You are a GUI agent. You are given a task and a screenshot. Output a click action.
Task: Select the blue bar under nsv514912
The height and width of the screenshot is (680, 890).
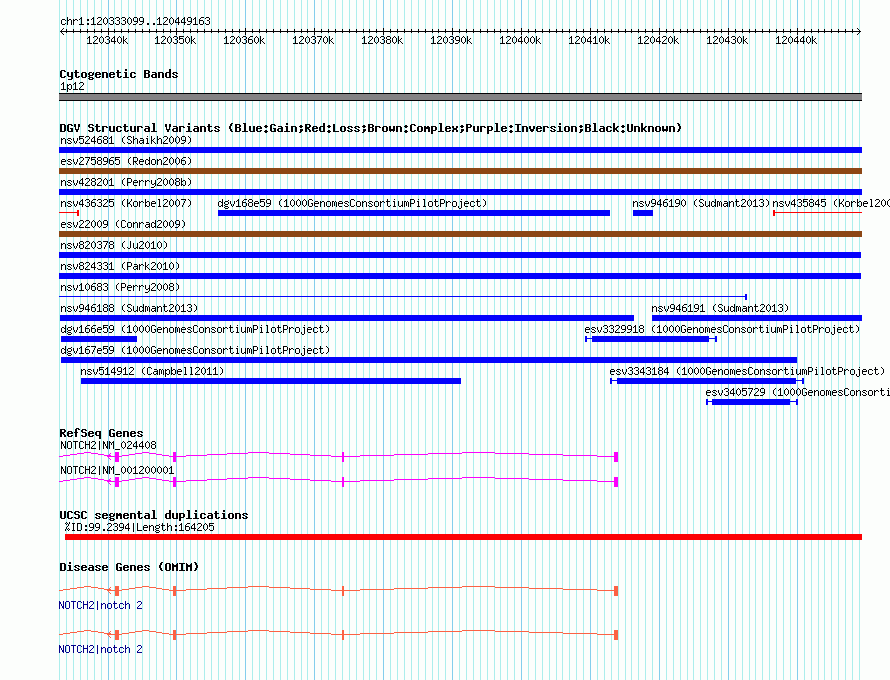tap(271, 381)
